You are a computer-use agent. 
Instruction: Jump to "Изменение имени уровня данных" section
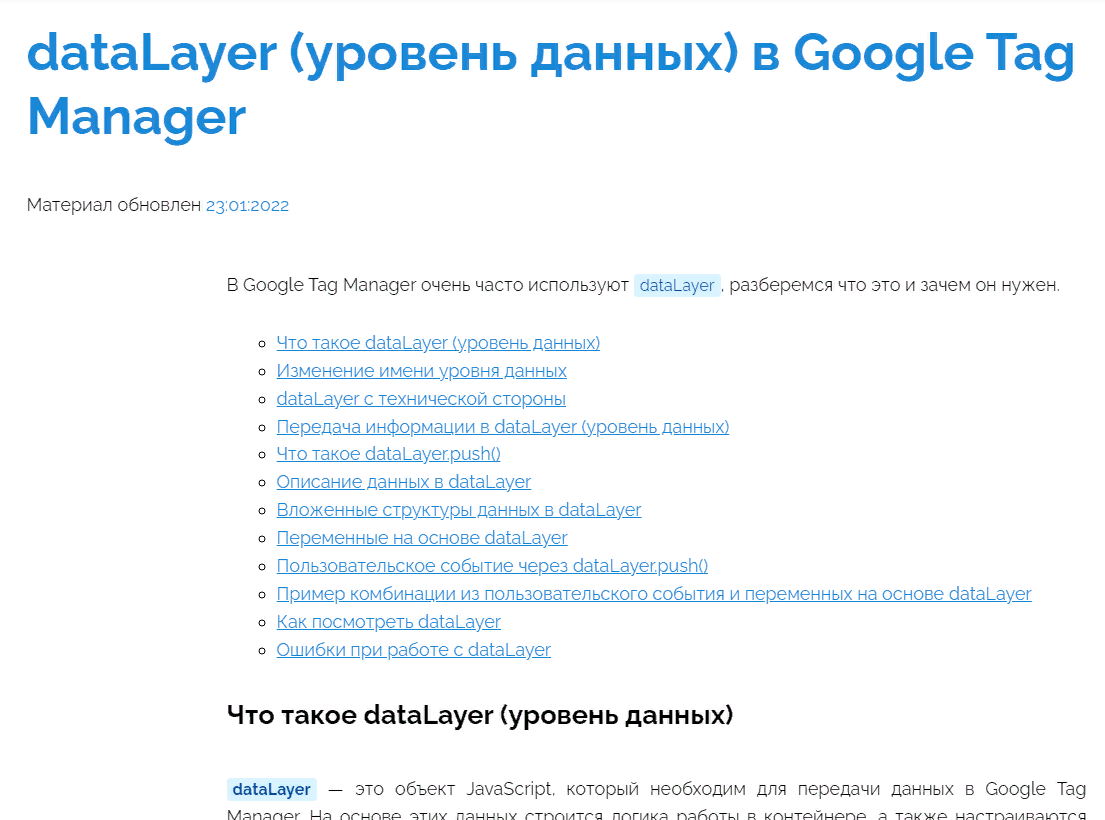click(421, 371)
